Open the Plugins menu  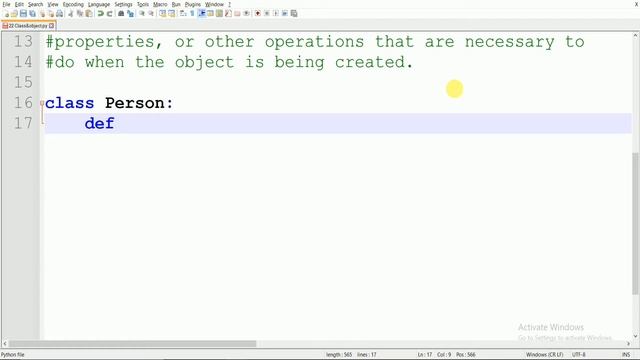[x=193, y=4]
